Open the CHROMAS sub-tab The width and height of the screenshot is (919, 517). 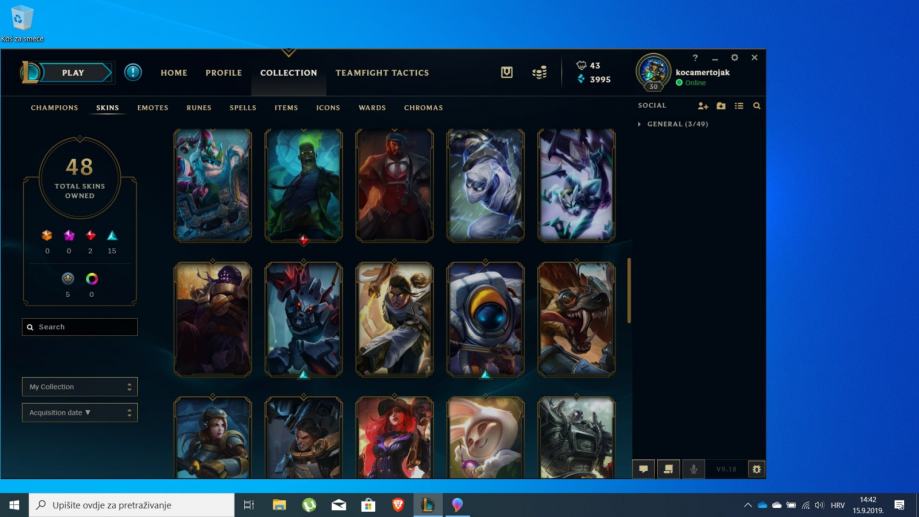[423, 108]
